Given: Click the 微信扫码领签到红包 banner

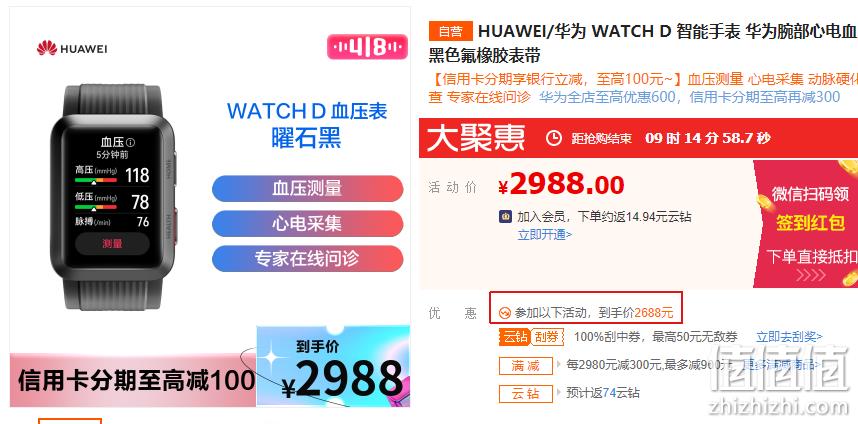Looking at the screenshot, I should 805,223.
